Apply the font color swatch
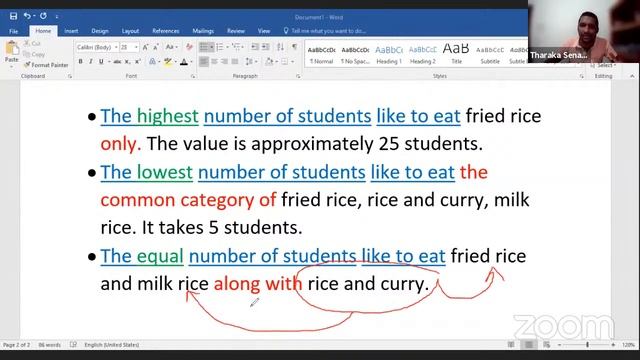Image resolution: width=640 pixels, height=360 pixels. [184, 62]
